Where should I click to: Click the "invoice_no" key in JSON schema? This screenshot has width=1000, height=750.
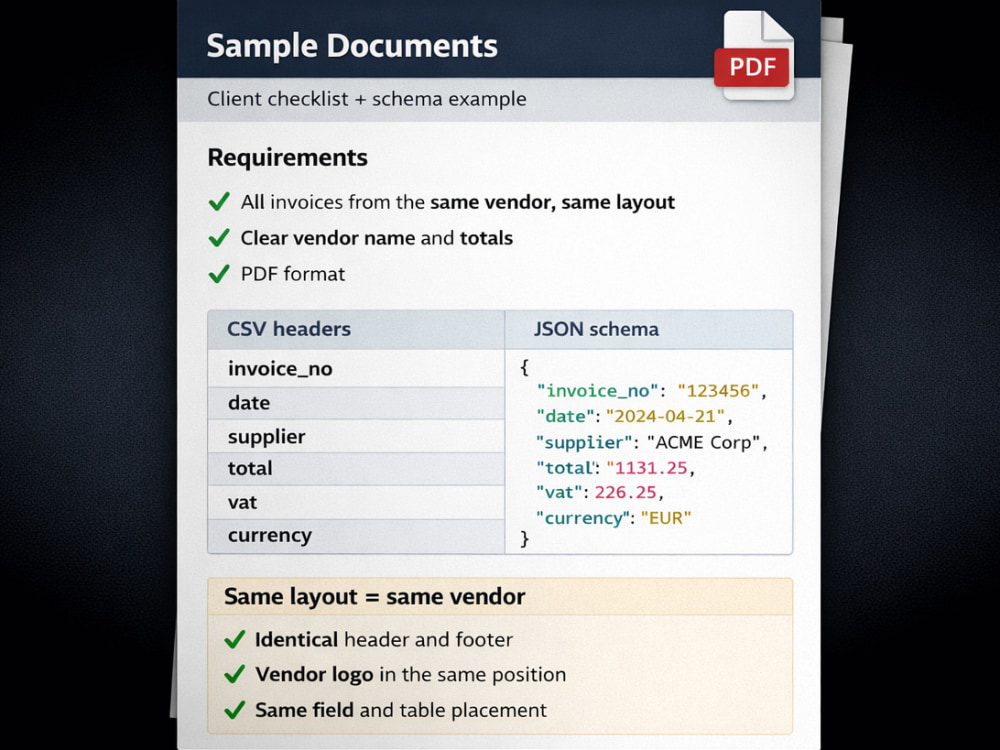[x=597, y=391]
